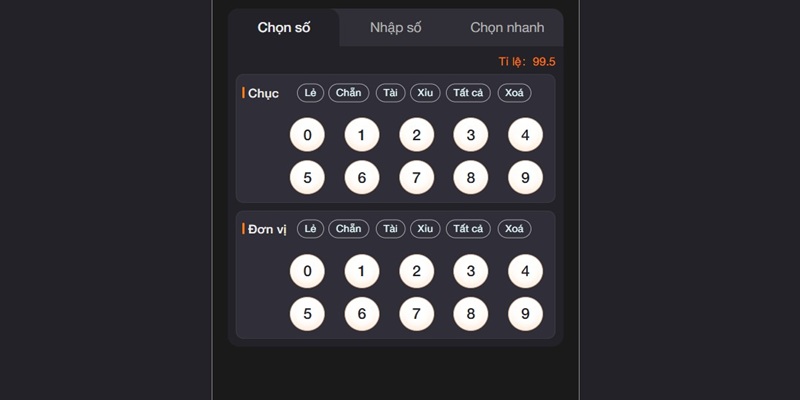Click Lẻ filter in Chục row
Screen dimensions: 800x400
pyautogui.click(x=310, y=93)
